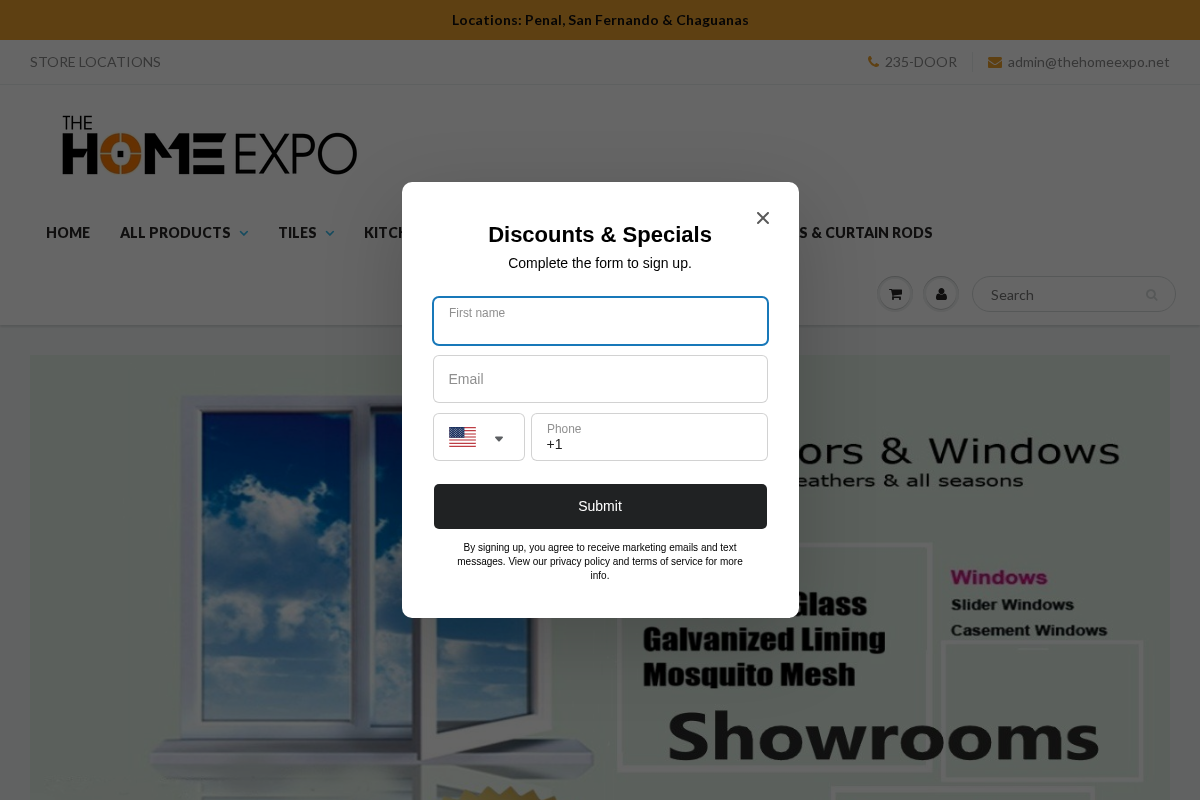This screenshot has width=1200, height=800.
Task: Click the Home Expo logo
Action: click(210, 144)
